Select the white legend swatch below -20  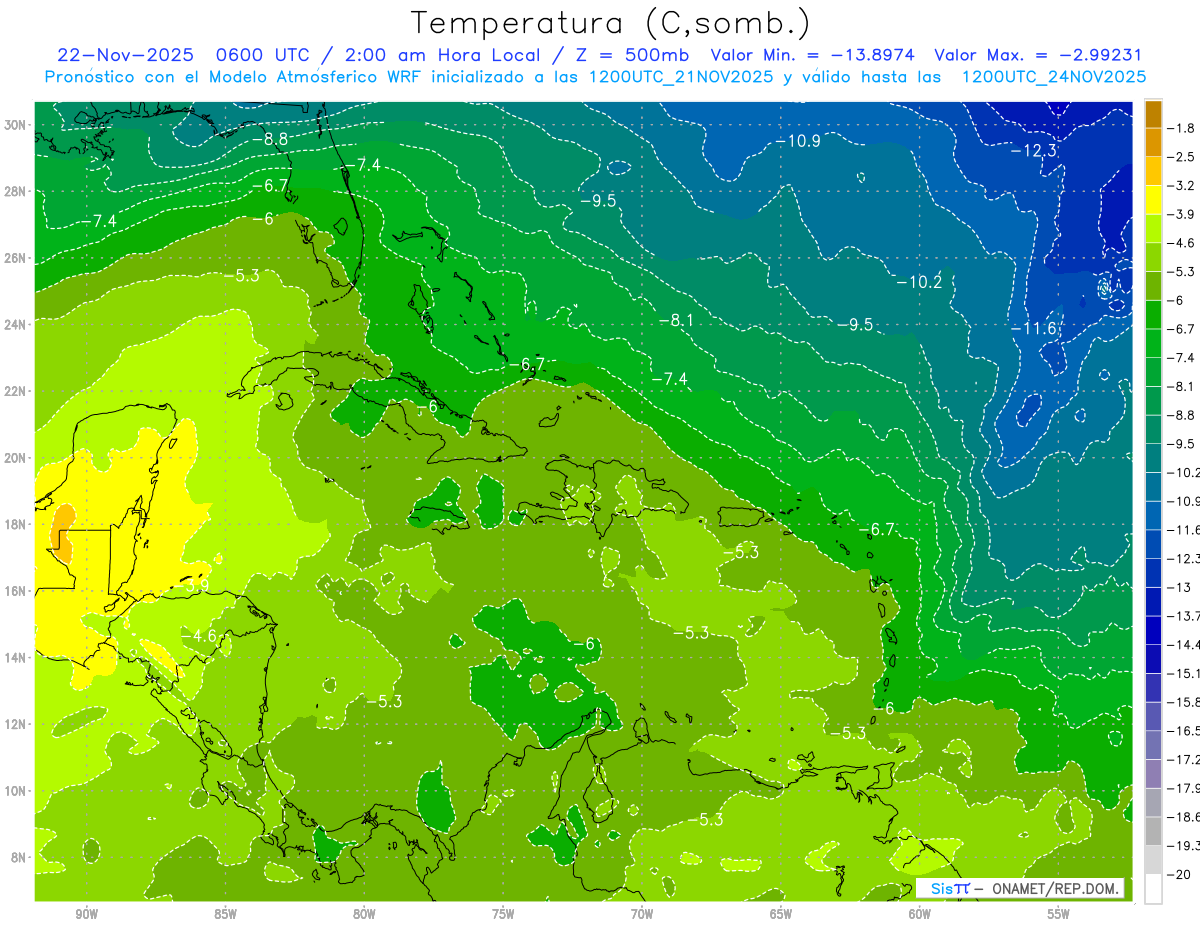1154,888
